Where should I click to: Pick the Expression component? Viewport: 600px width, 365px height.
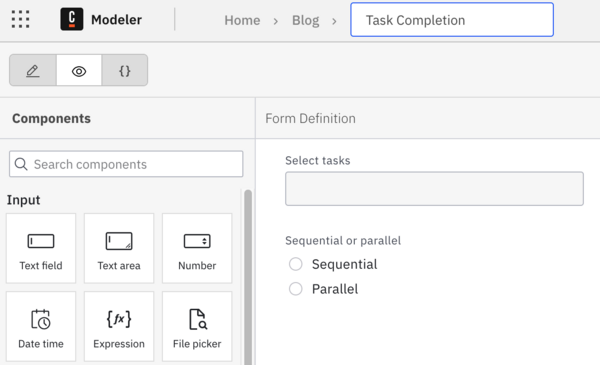tap(119, 326)
